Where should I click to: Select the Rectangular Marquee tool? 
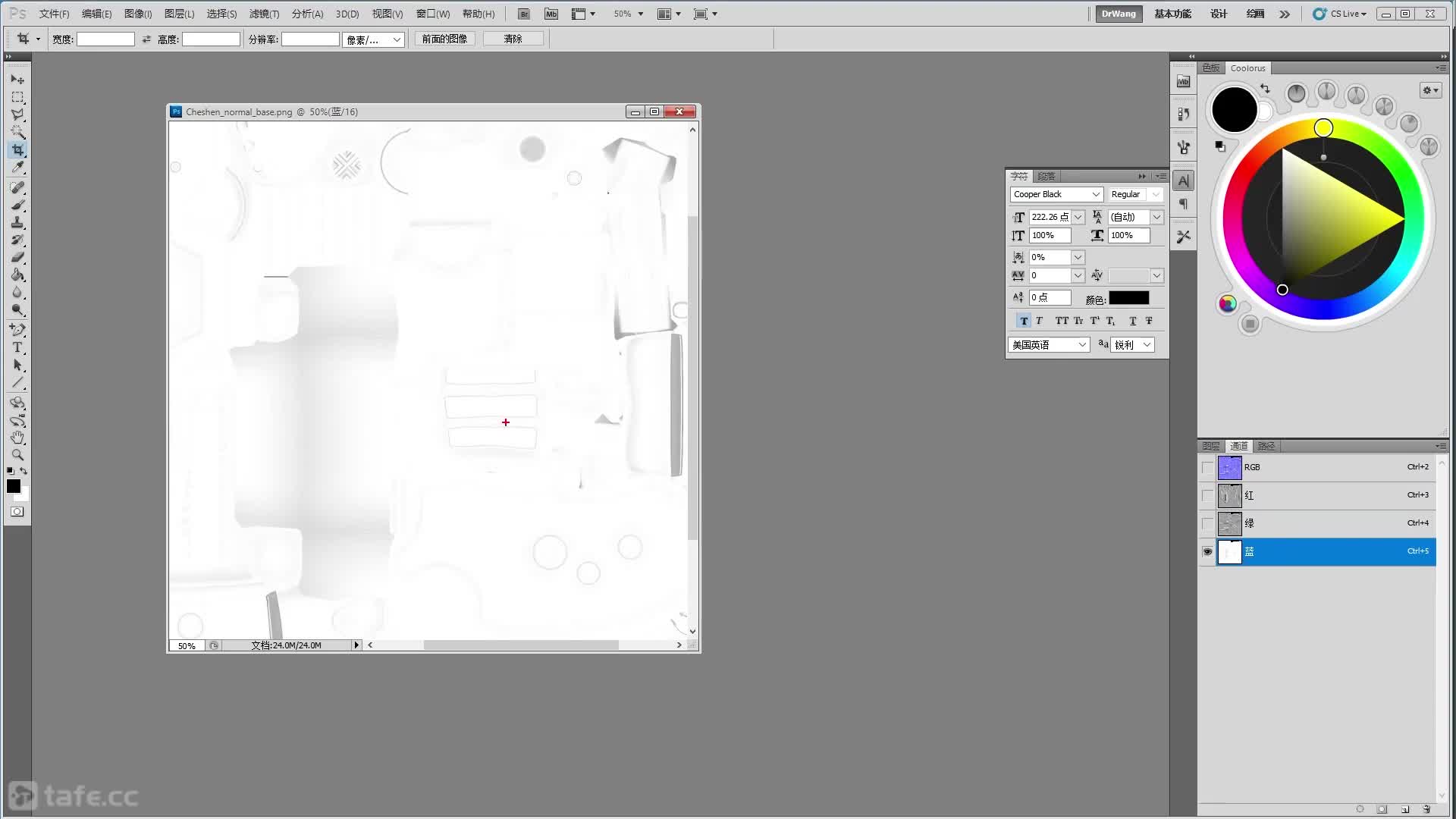point(17,97)
